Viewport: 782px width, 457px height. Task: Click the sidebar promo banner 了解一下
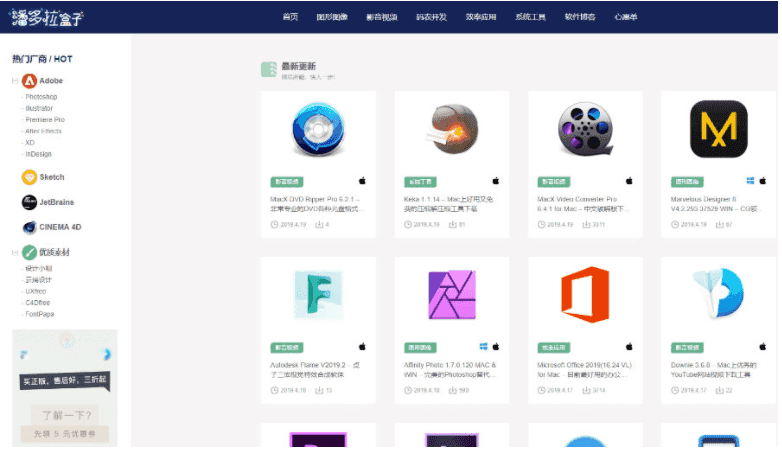click(x=65, y=388)
